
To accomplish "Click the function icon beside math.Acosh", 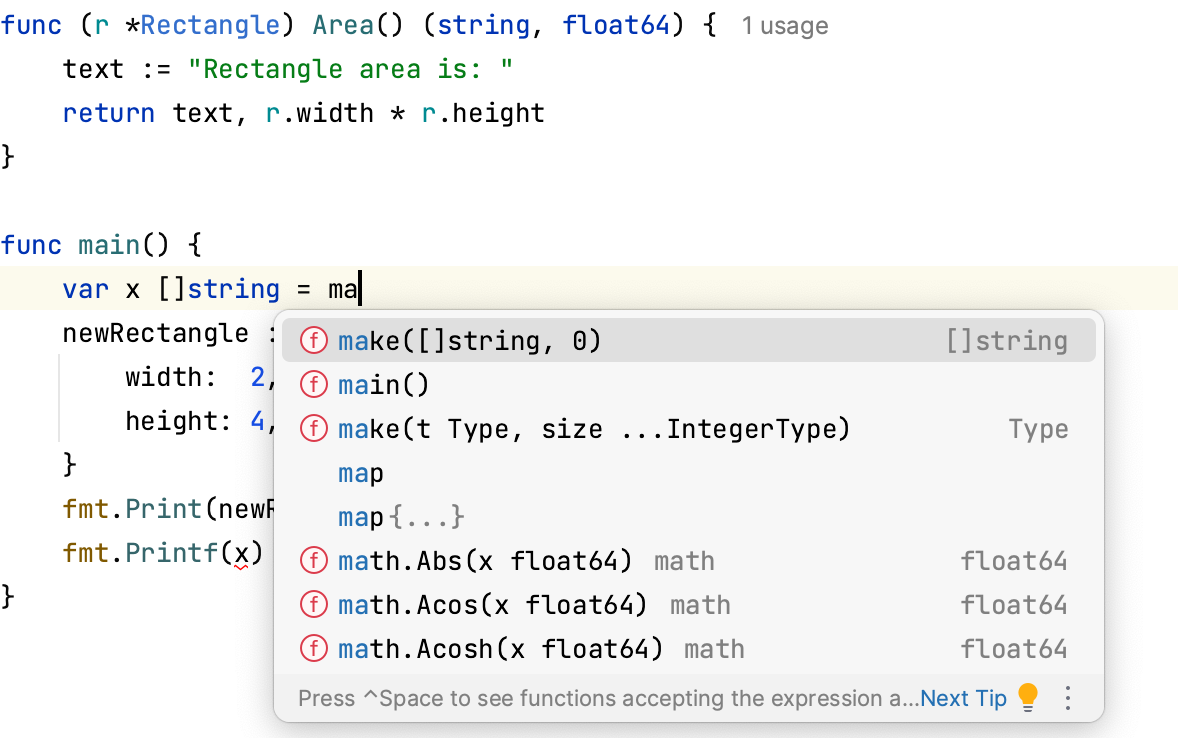I will pos(314,649).
